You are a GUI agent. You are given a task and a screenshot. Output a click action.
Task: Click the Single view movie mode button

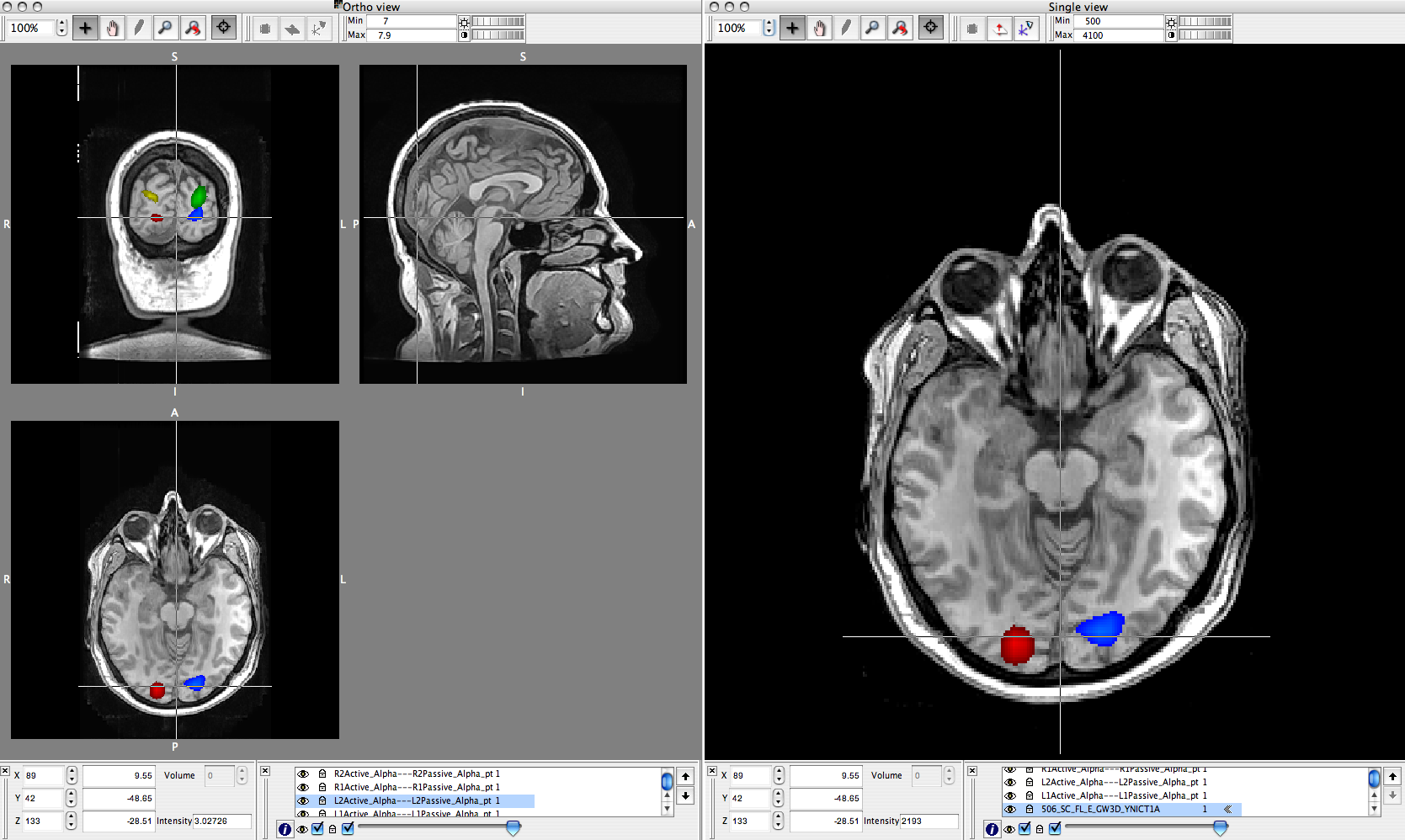972,29
